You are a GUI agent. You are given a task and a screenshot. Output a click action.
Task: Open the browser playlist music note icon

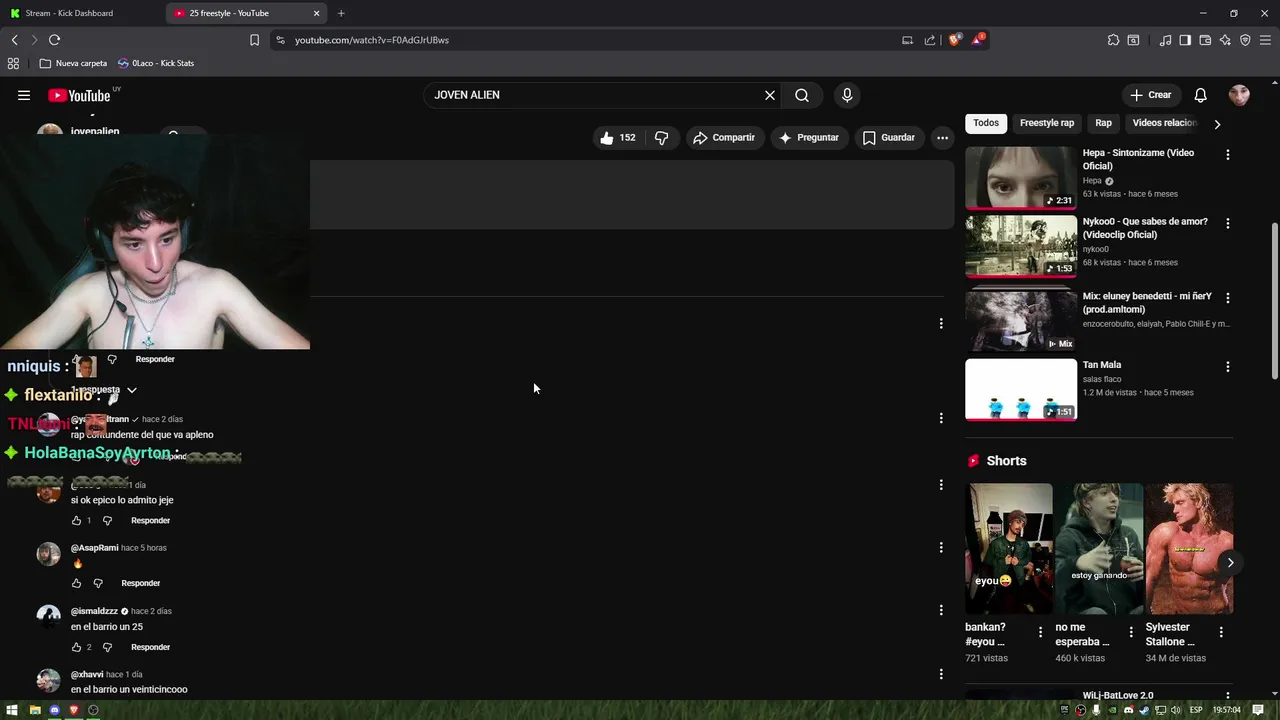[1165, 40]
